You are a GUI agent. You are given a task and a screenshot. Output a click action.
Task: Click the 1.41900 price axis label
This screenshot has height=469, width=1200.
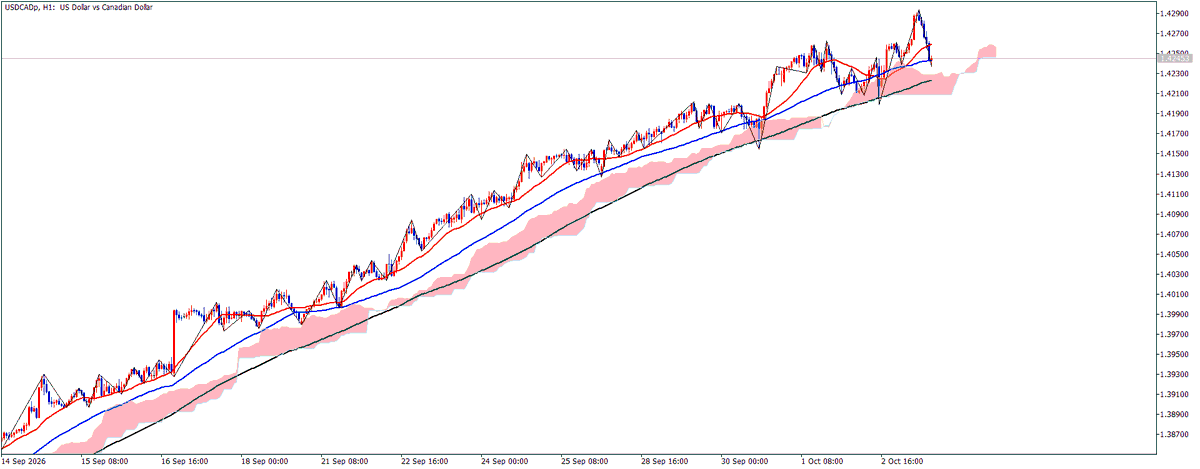[x=1173, y=113]
